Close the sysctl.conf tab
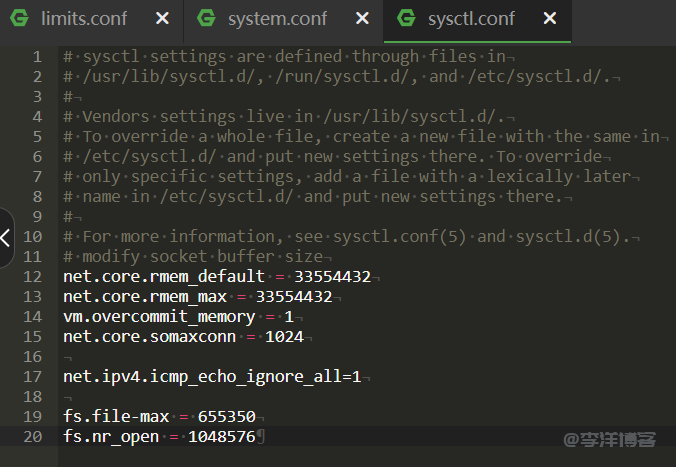The image size is (676, 467). pyautogui.click(x=550, y=19)
